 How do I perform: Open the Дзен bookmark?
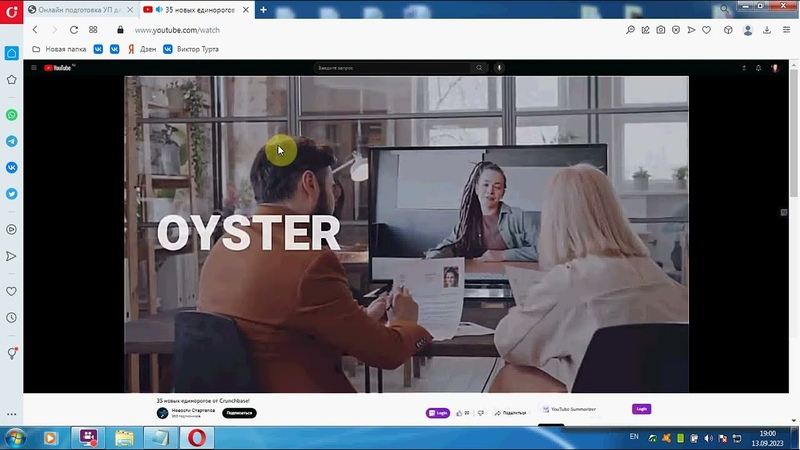coord(142,49)
